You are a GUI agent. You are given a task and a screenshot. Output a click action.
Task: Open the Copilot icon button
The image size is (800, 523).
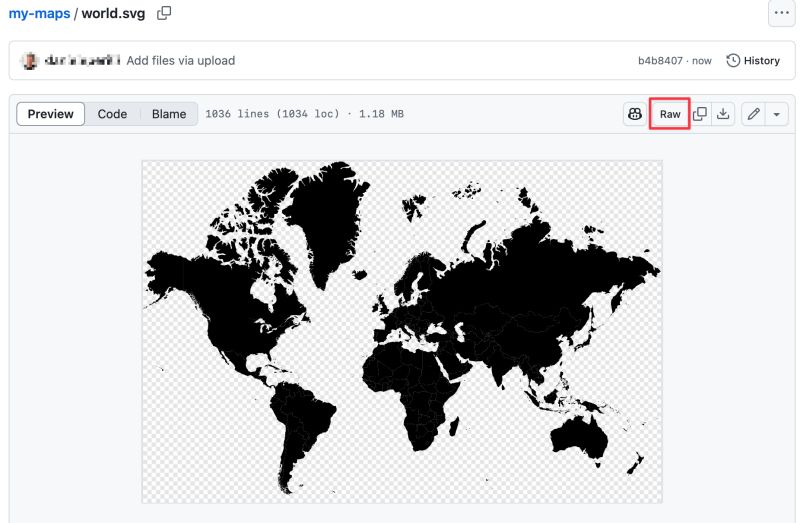(635, 114)
